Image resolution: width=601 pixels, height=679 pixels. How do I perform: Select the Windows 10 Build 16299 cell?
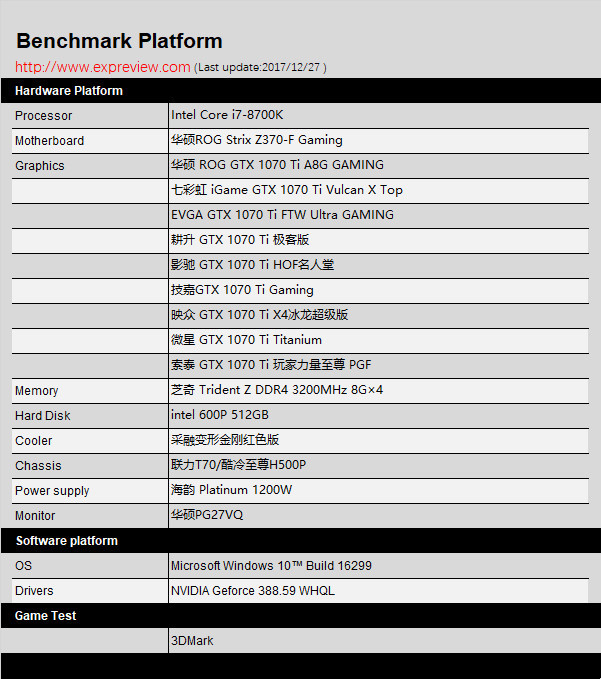coord(378,566)
